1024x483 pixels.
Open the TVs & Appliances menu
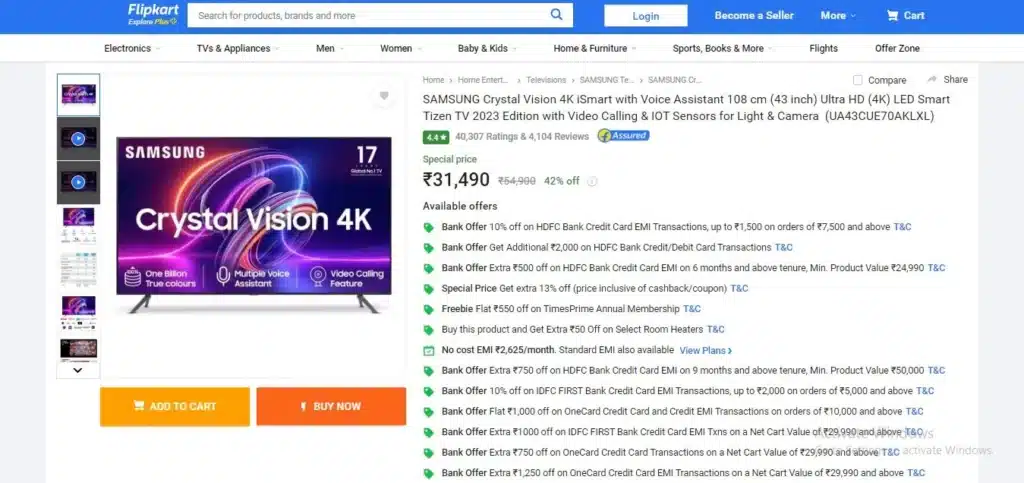point(238,48)
